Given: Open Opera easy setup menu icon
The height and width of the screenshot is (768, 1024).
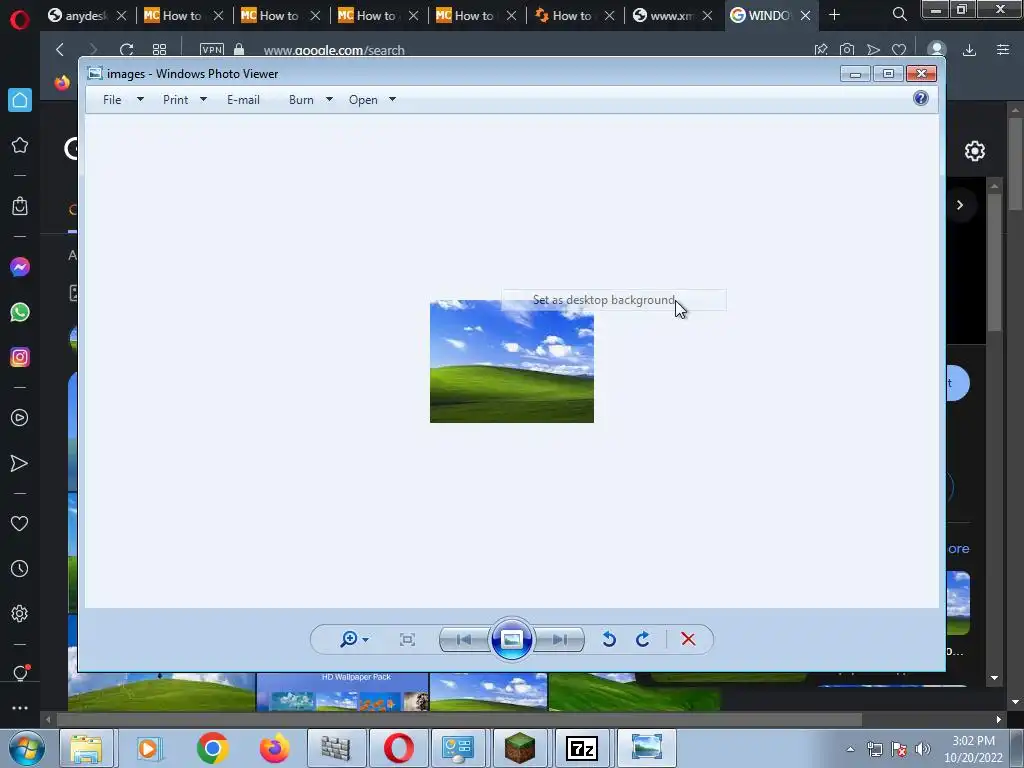Looking at the screenshot, I should click(1003, 50).
